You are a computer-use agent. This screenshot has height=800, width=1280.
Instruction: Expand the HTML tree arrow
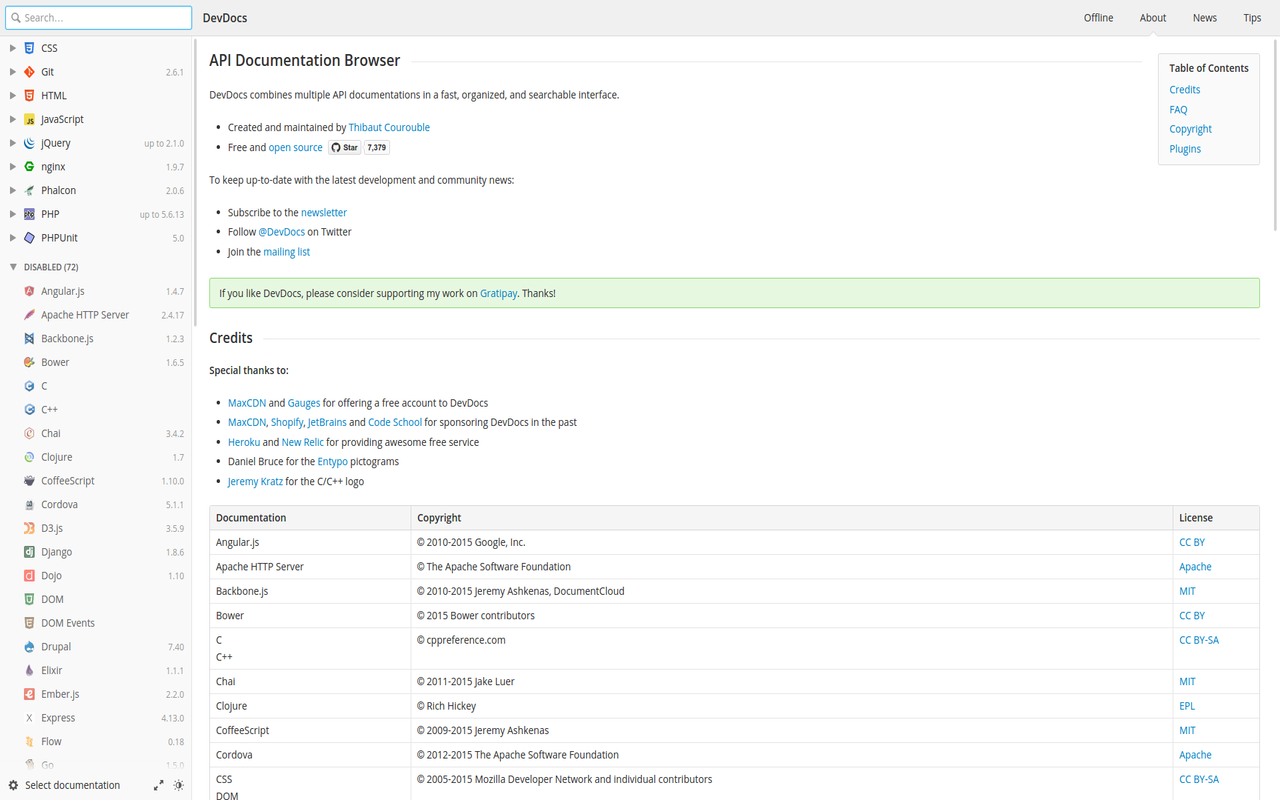(x=13, y=96)
